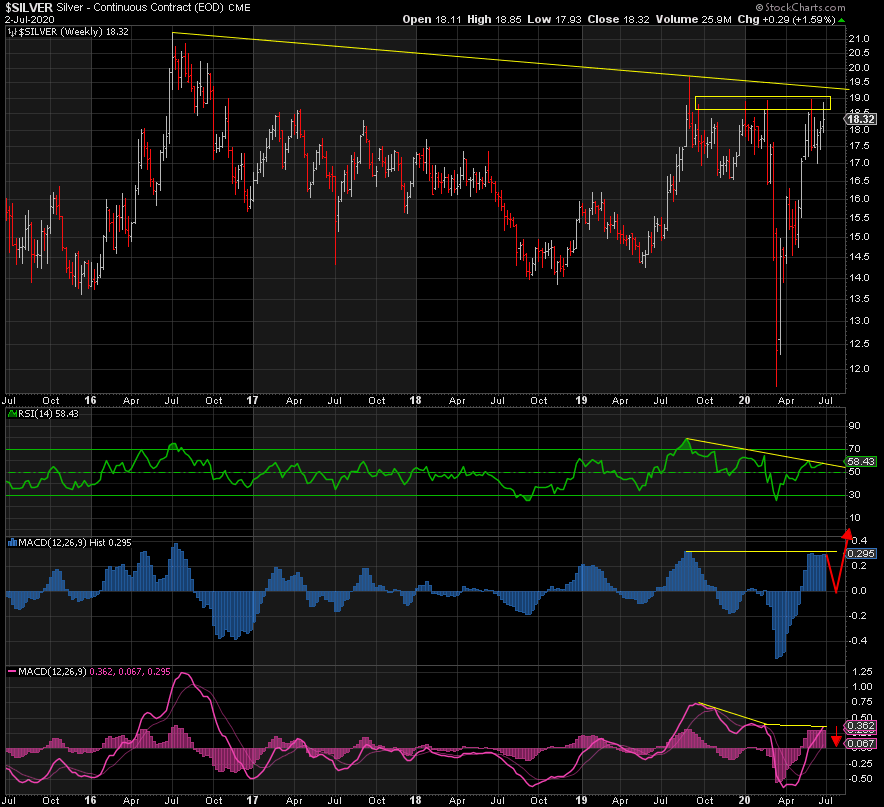Click the 2-Jul-2020 date label
The height and width of the screenshot is (807, 884).
(29, 20)
